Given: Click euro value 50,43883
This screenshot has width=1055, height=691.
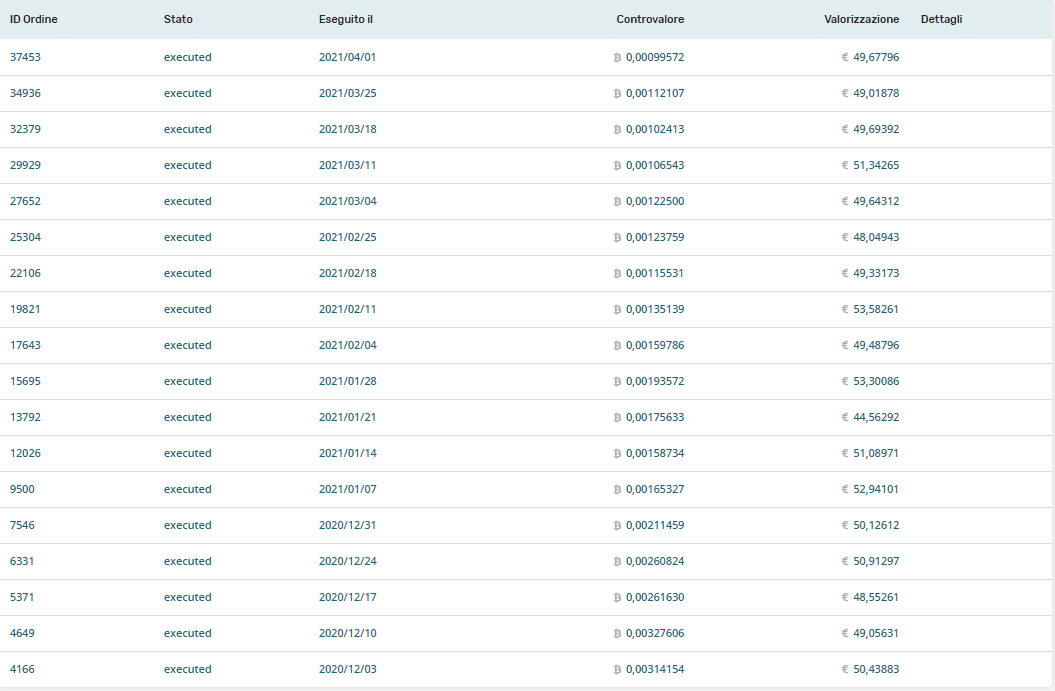Looking at the screenshot, I should pos(876,669).
